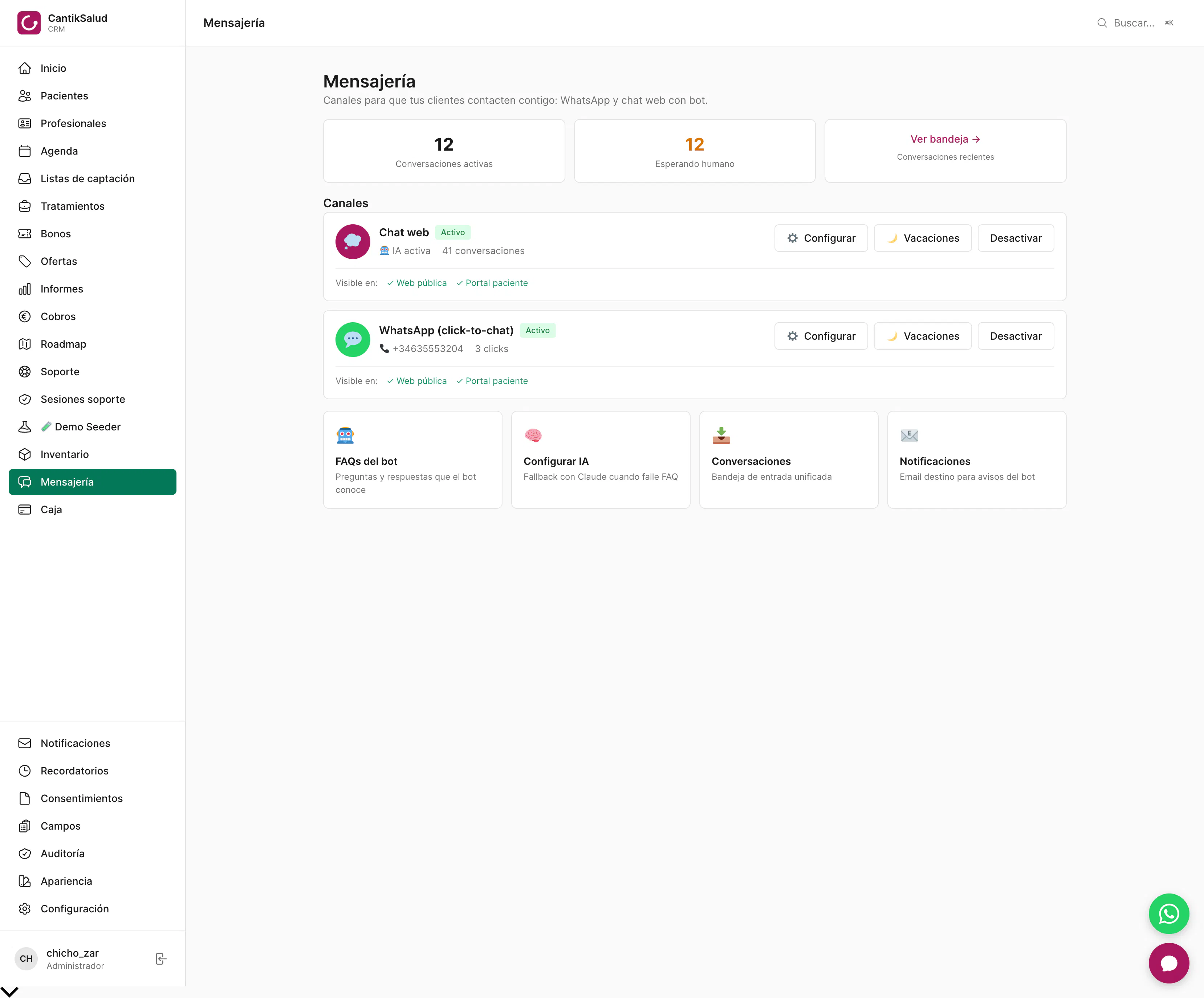Open the Conversaciones activas stat card
This screenshot has width=1204, height=998.
pyautogui.click(x=444, y=151)
